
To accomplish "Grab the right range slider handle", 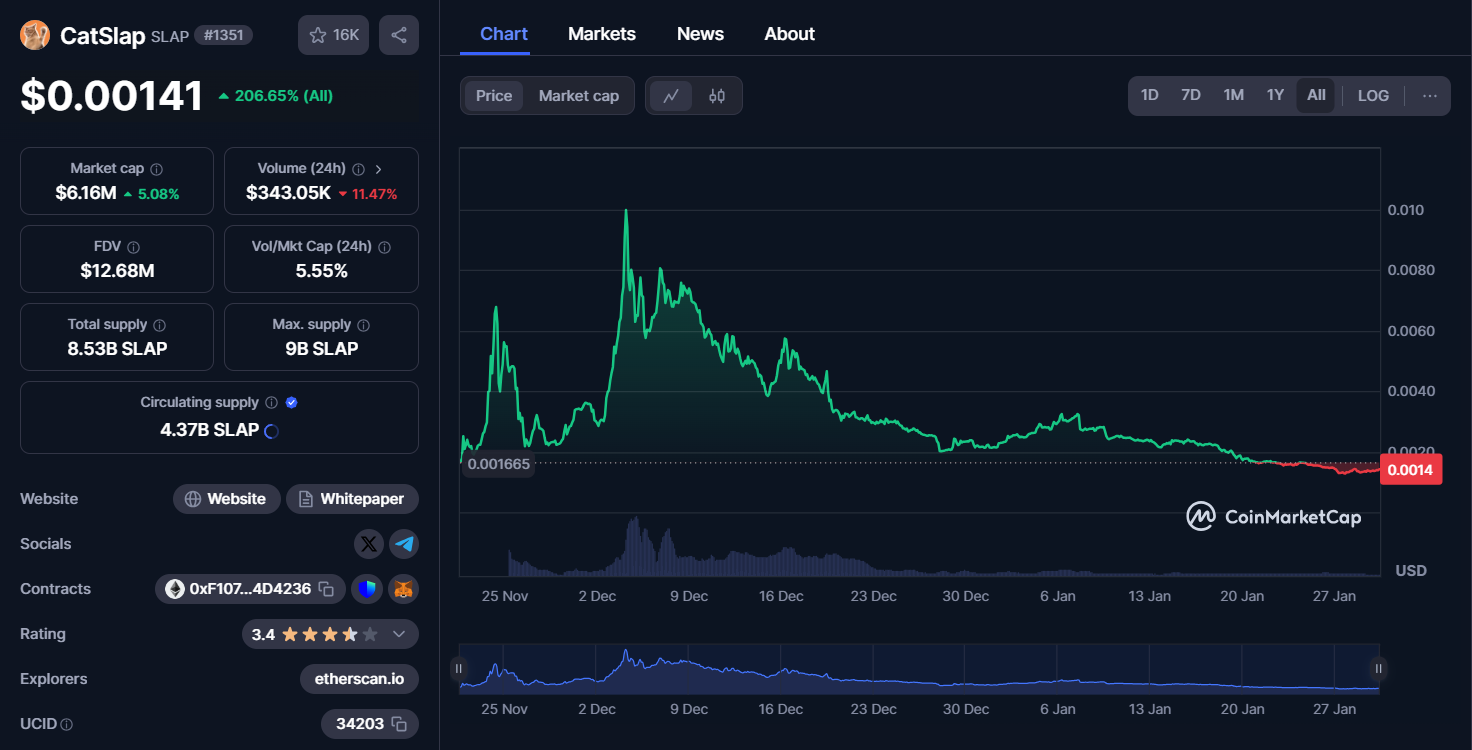I will click(1378, 669).
